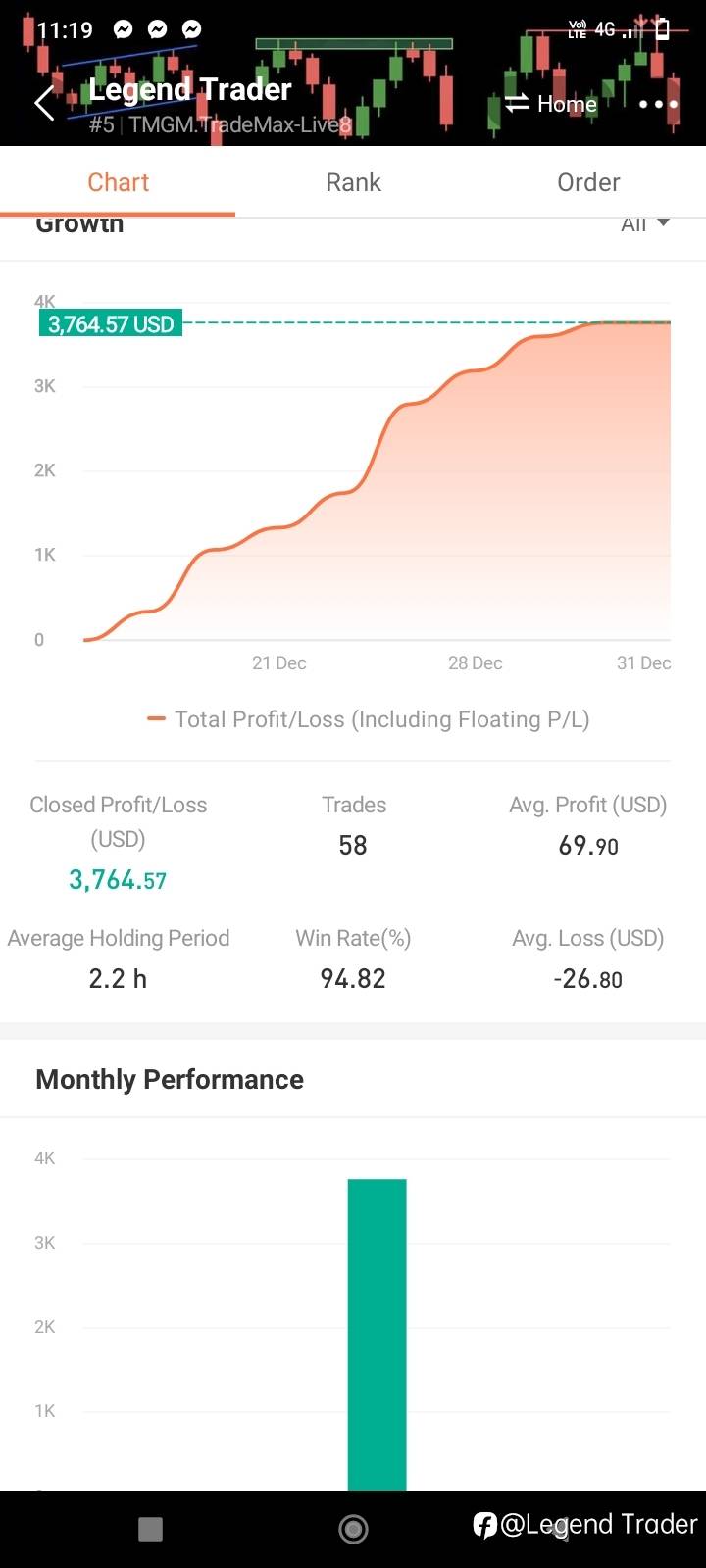This screenshot has height=1568, width=706.
Task: Tap the Win Rate value 94.82
Action: (353, 978)
